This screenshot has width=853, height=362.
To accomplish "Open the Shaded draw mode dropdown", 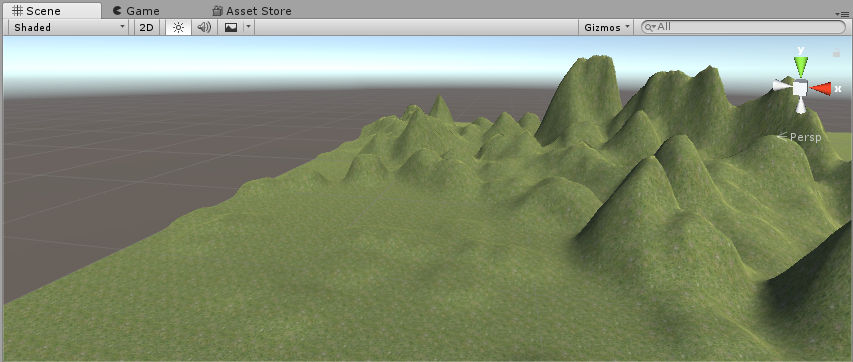I will pos(69,27).
